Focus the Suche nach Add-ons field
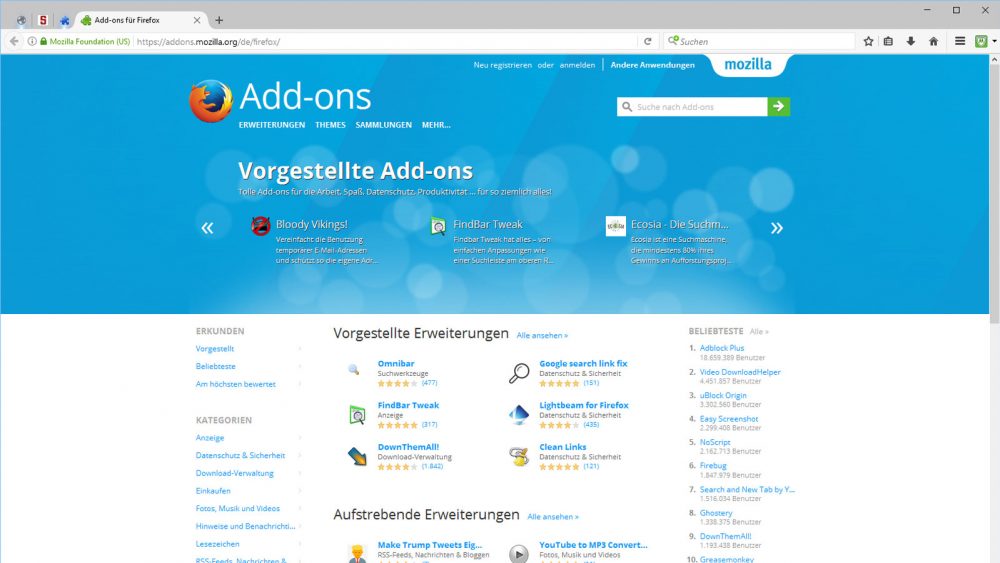 click(x=692, y=106)
